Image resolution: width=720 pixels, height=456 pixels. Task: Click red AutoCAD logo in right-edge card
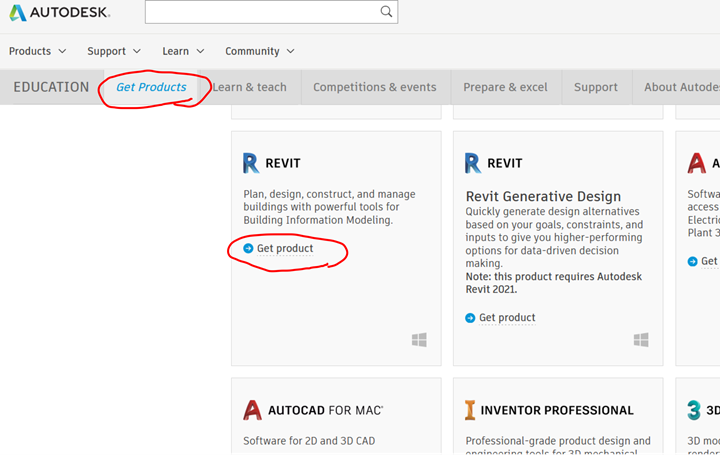point(697,163)
